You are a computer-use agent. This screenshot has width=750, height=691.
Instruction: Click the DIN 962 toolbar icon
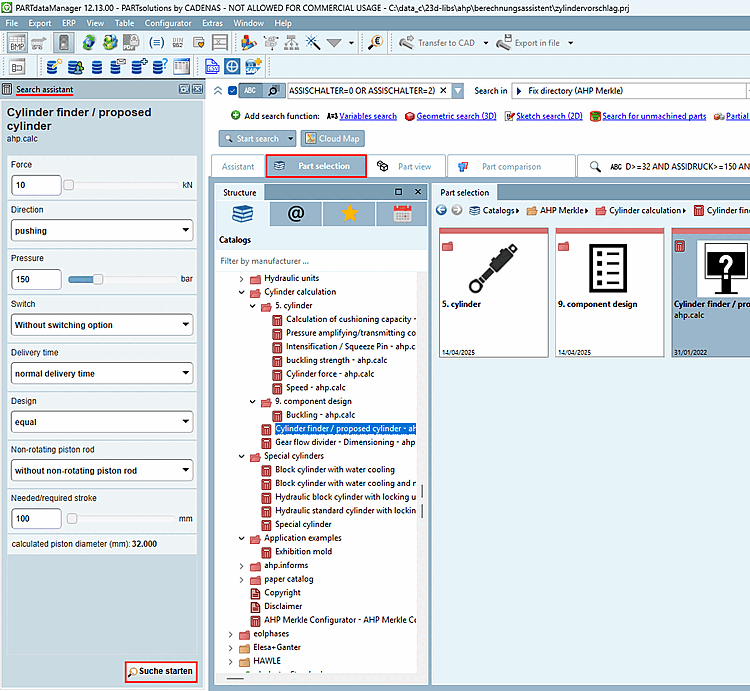pos(177,43)
